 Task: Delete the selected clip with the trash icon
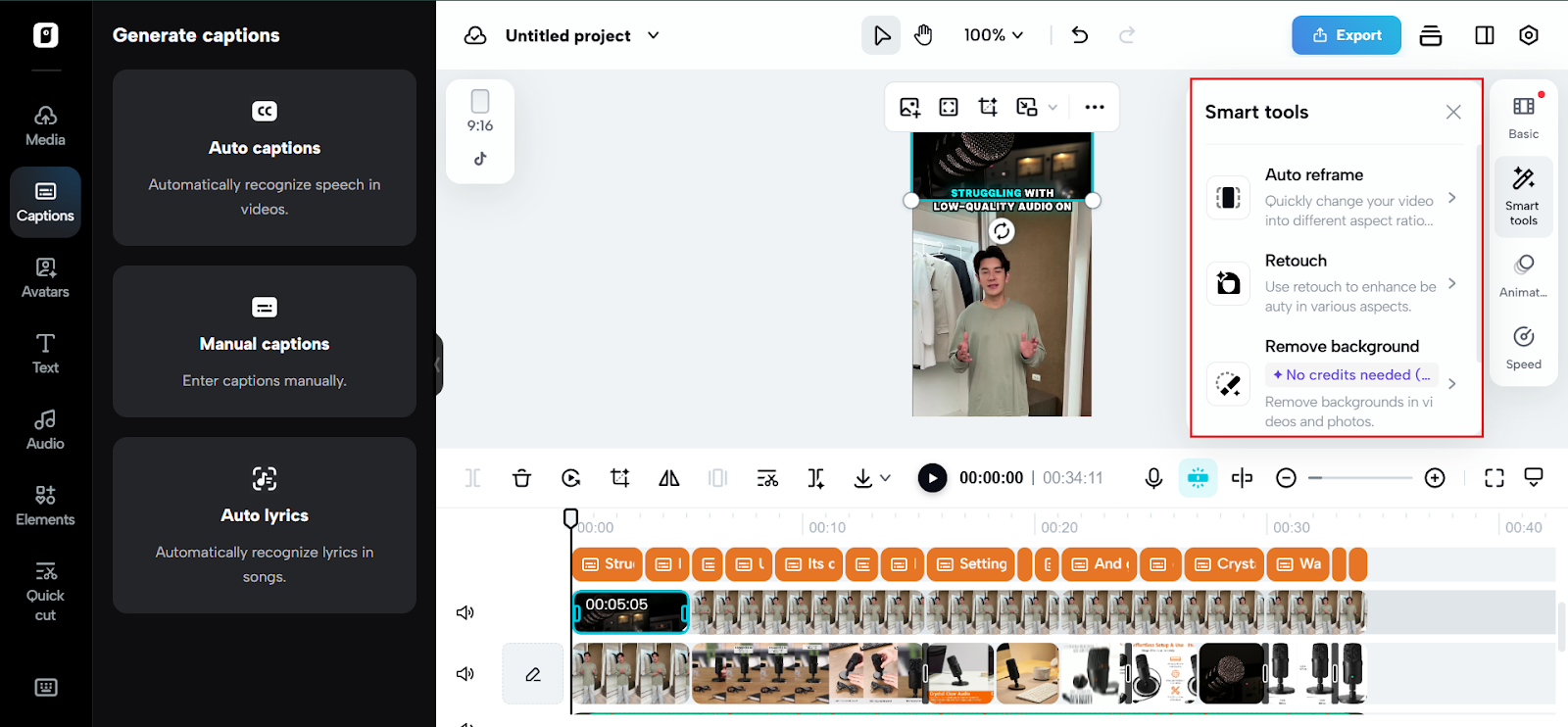coord(521,478)
